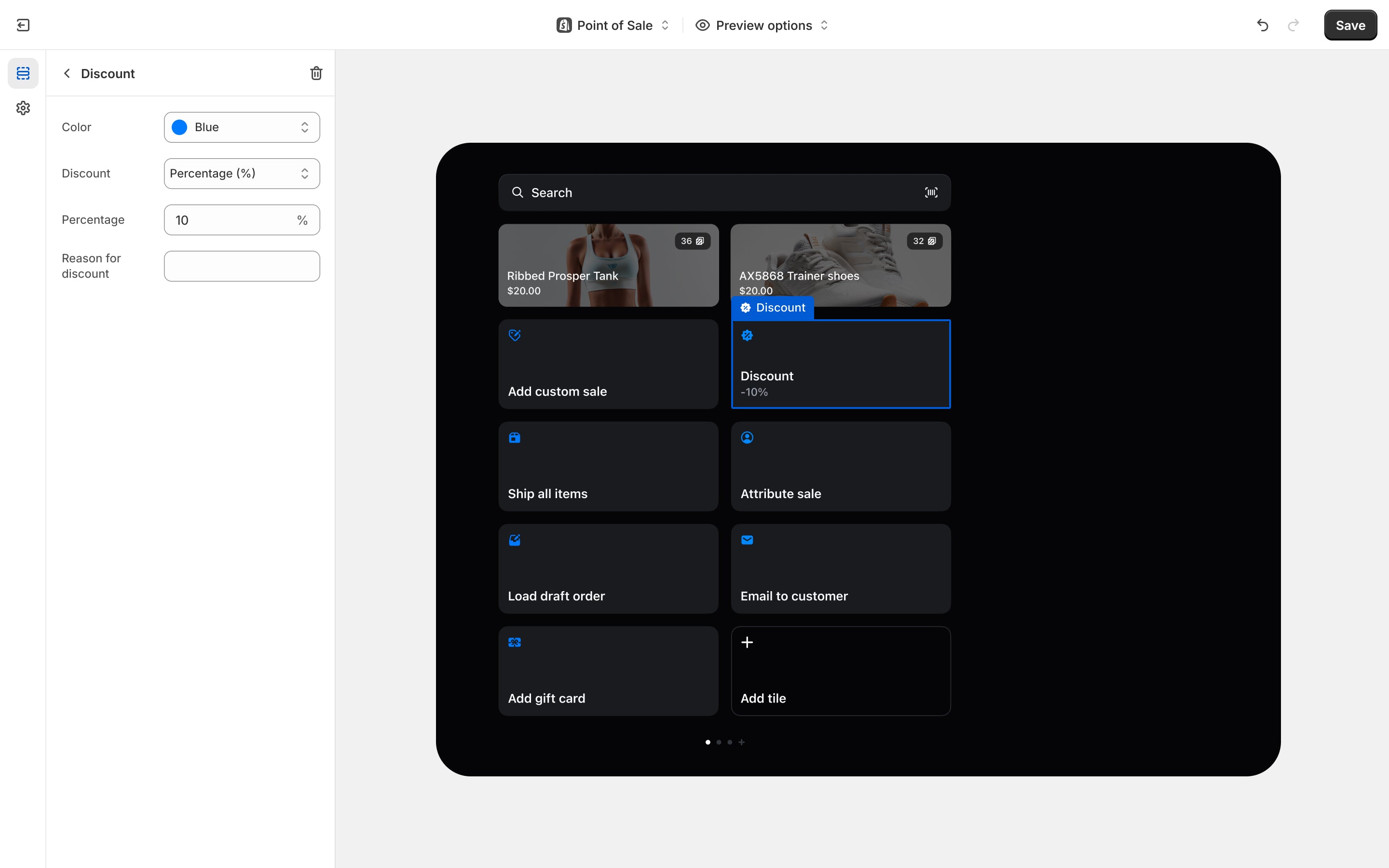Image resolution: width=1389 pixels, height=868 pixels.
Task: Click the Add tile button
Action: [841, 670]
